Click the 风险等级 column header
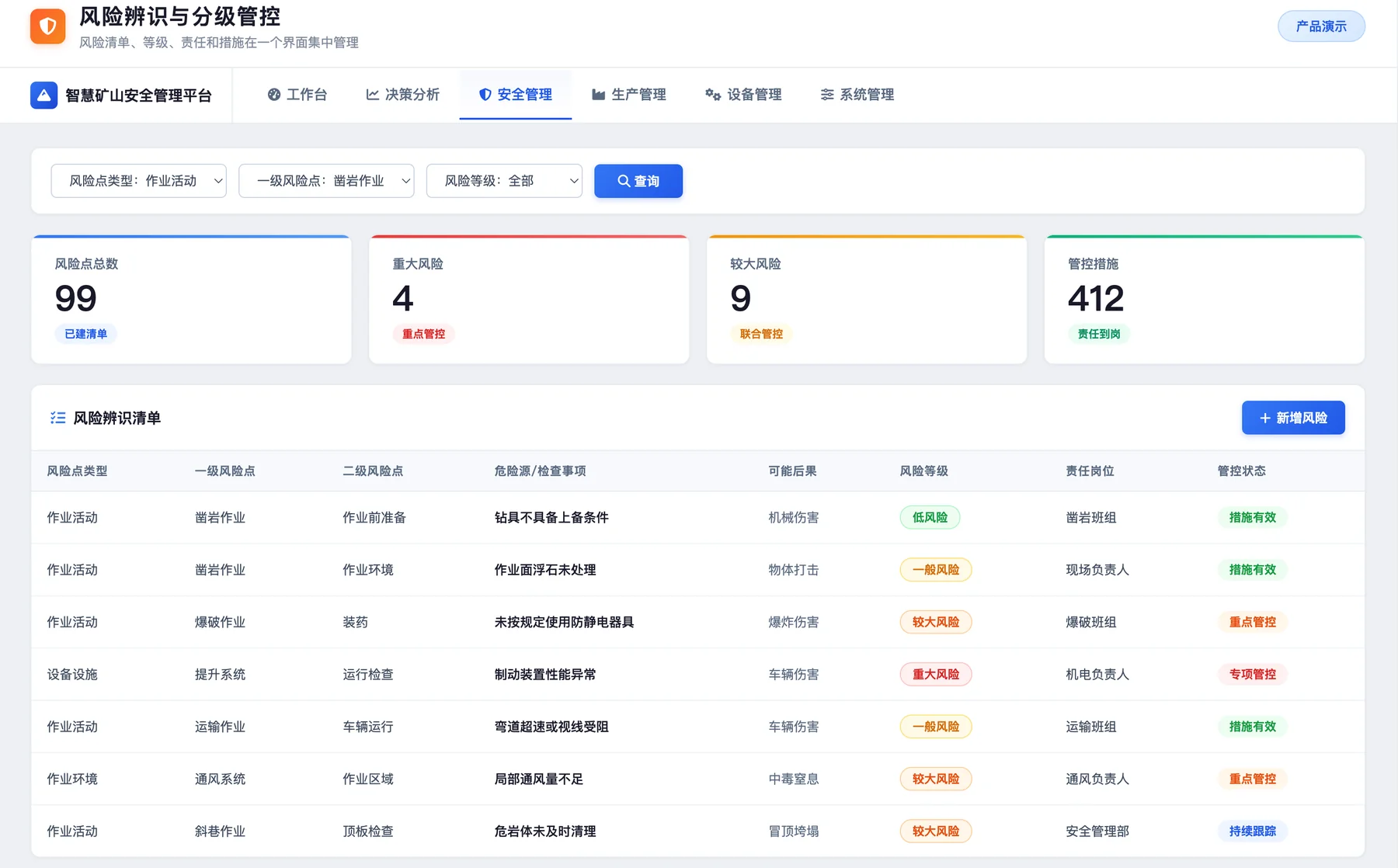The width and height of the screenshot is (1398, 868). (x=924, y=471)
